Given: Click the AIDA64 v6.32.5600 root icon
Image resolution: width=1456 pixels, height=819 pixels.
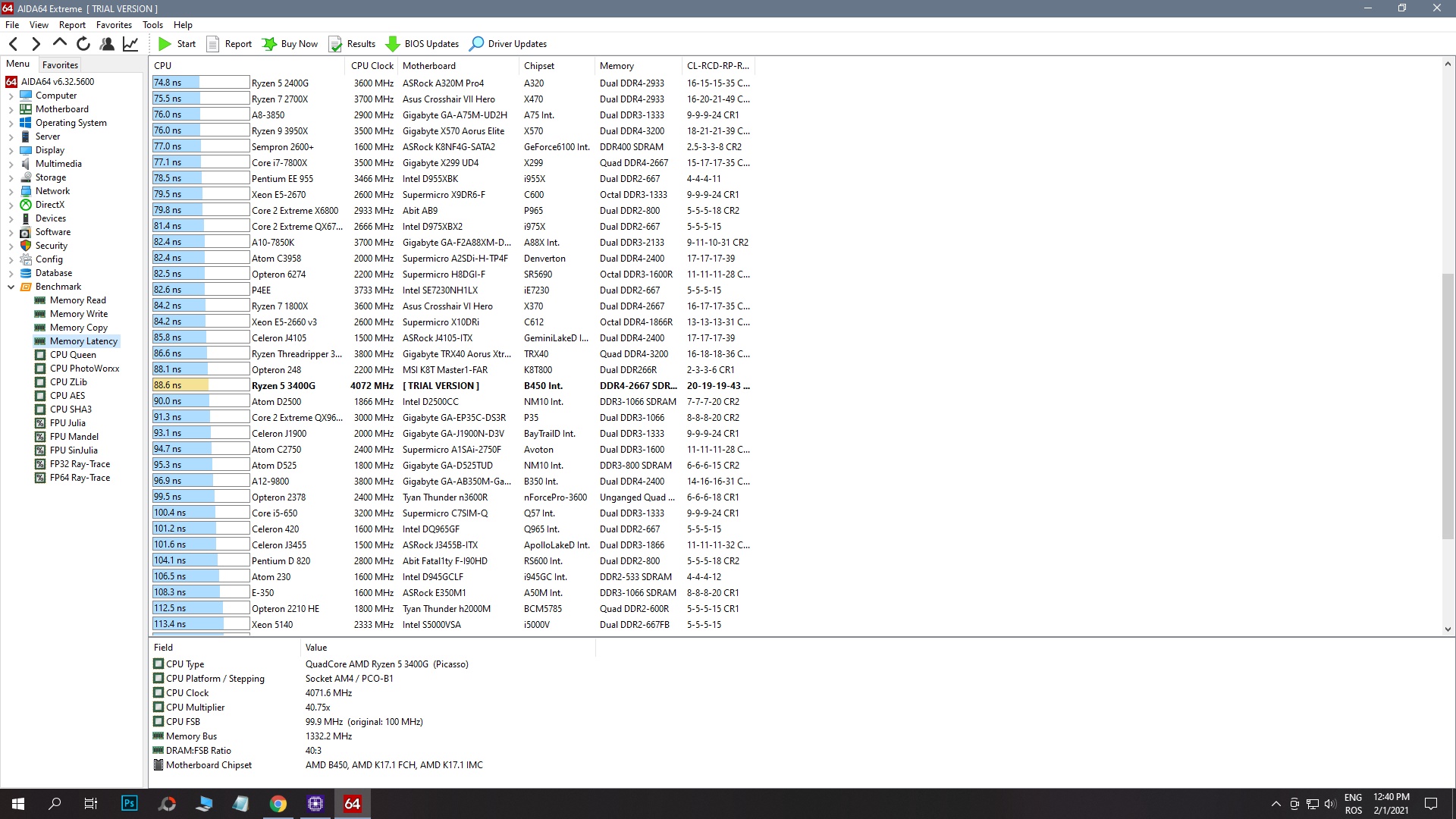Looking at the screenshot, I should tap(11, 82).
